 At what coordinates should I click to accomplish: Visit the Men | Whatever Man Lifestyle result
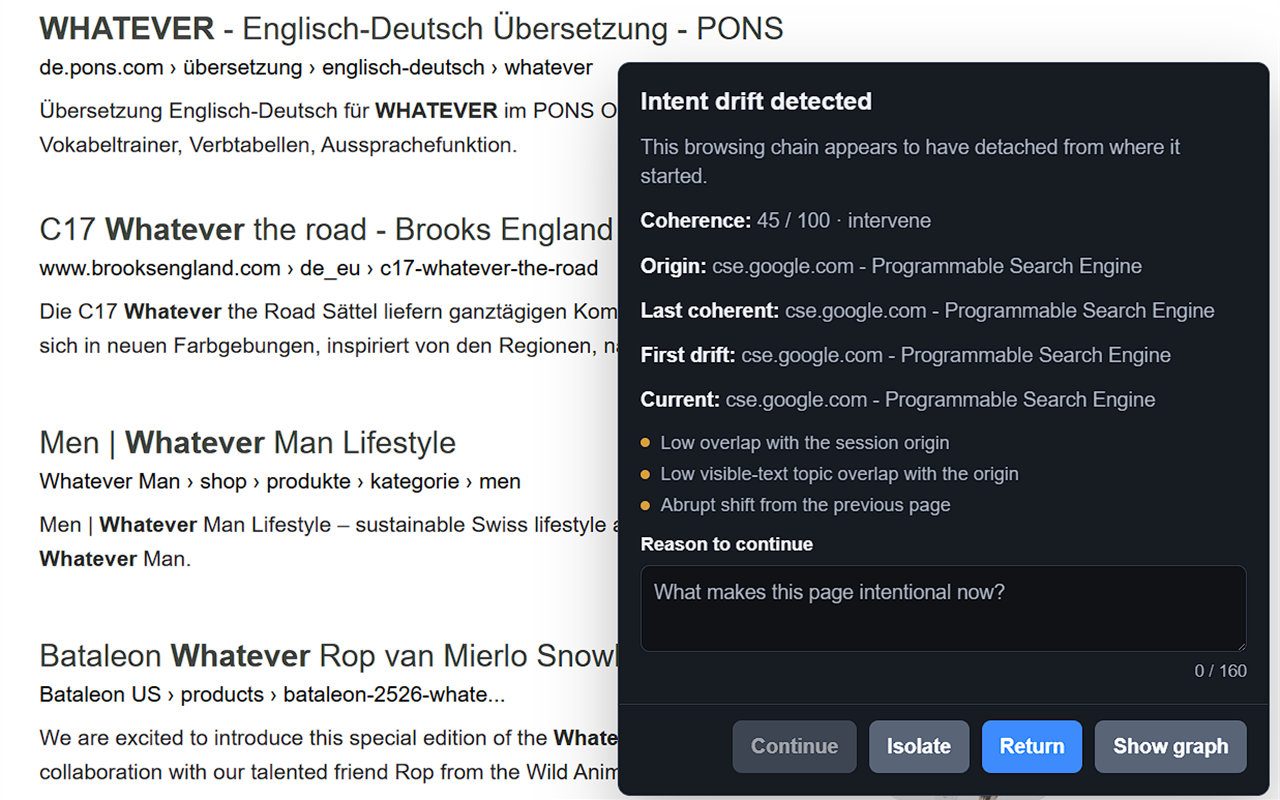pyautogui.click(x=248, y=442)
